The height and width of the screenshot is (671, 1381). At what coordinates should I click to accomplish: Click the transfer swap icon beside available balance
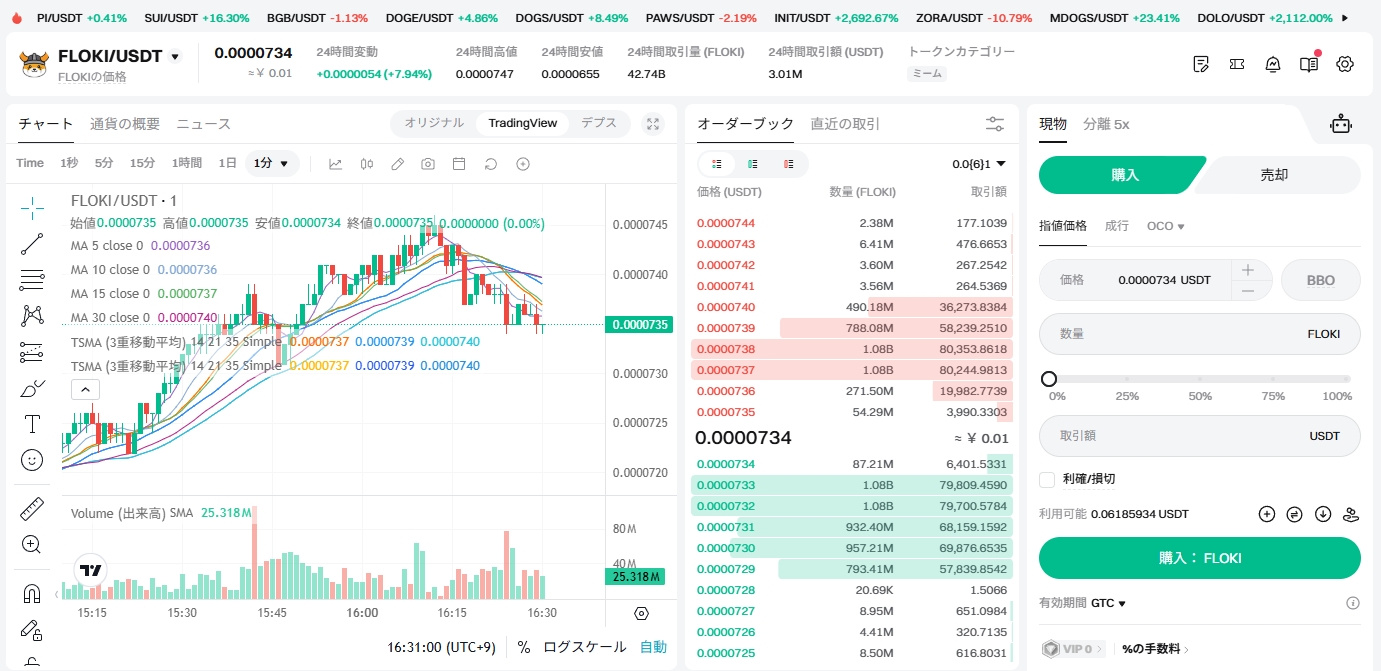coord(1295,514)
